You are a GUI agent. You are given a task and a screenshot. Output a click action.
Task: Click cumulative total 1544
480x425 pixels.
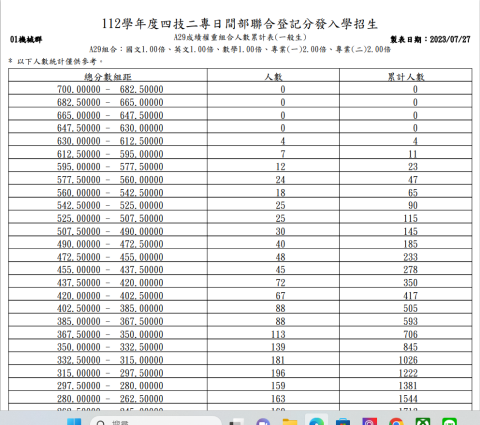[x=408, y=399]
